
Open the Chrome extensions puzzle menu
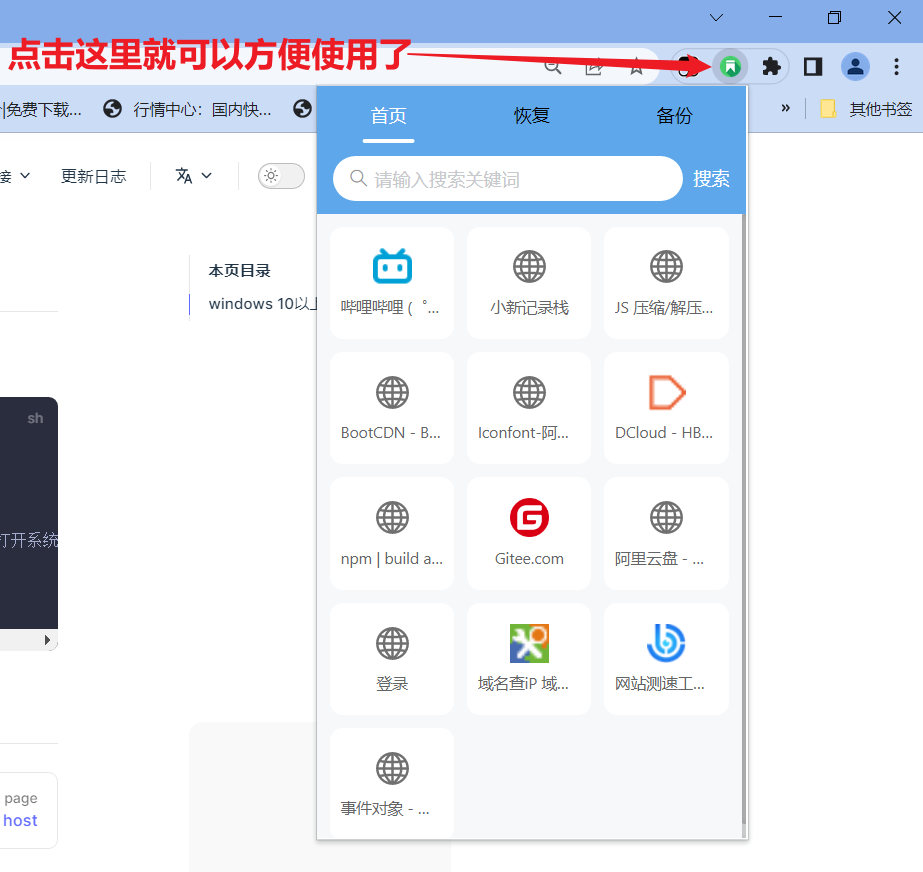(771, 67)
